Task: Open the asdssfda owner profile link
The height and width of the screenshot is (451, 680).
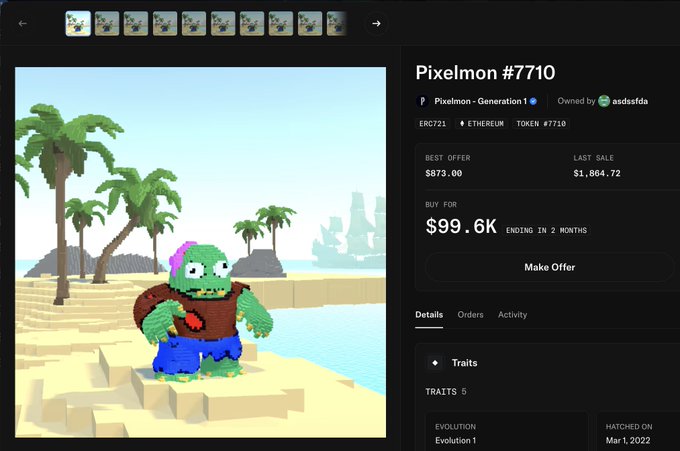Action: tap(630, 101)
